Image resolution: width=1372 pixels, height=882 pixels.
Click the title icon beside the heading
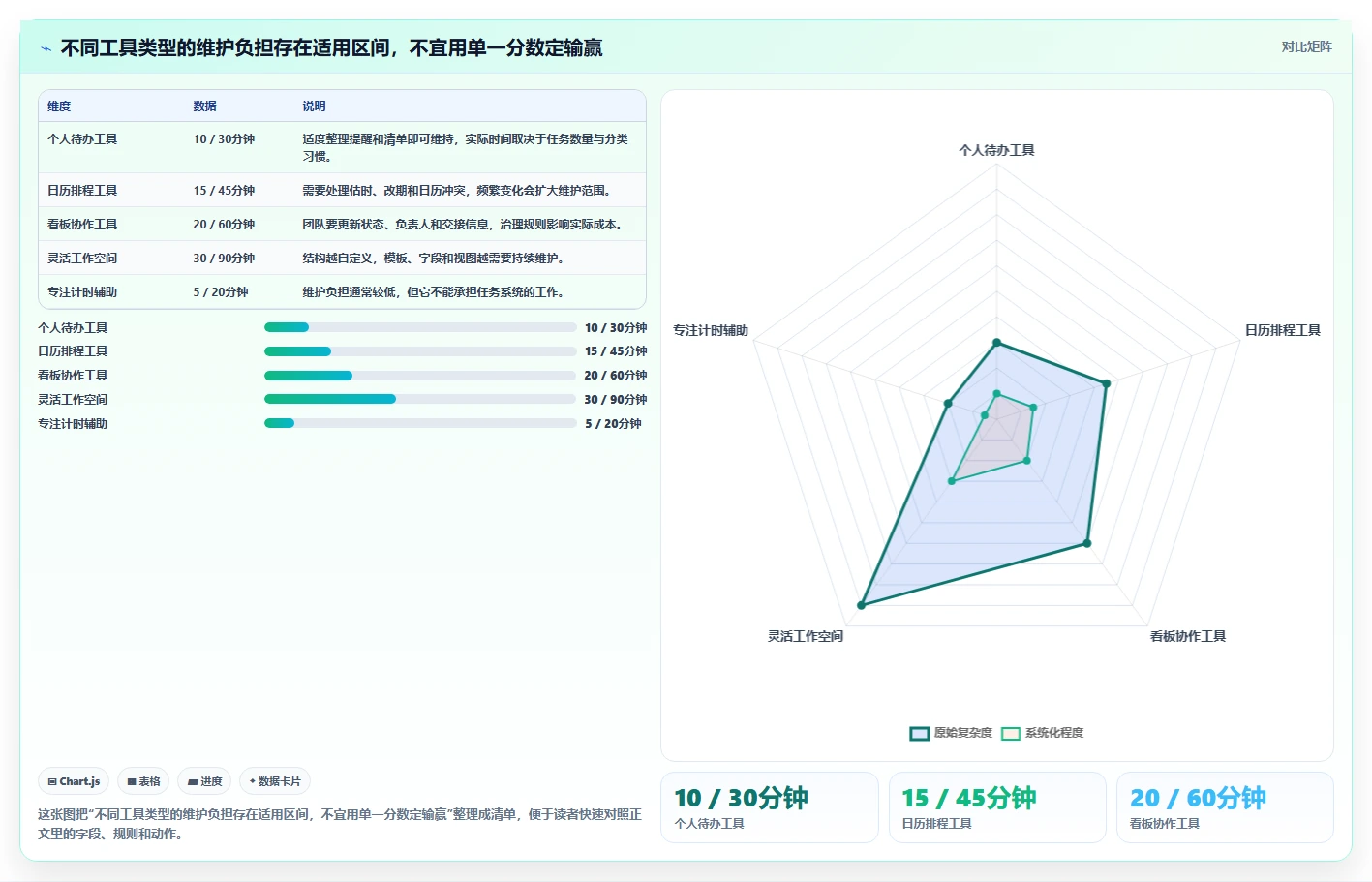(46, 48)
